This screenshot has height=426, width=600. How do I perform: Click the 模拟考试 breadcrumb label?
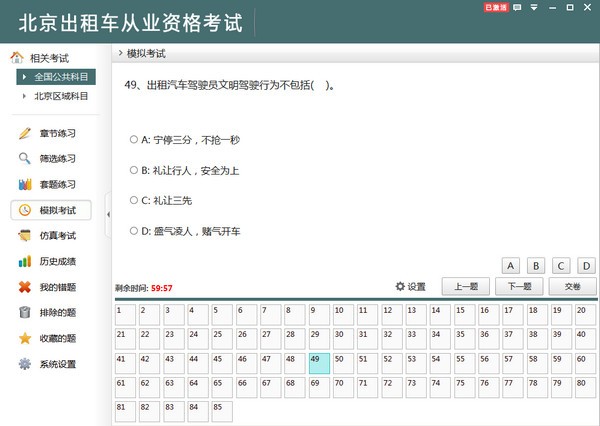[146, 54]
